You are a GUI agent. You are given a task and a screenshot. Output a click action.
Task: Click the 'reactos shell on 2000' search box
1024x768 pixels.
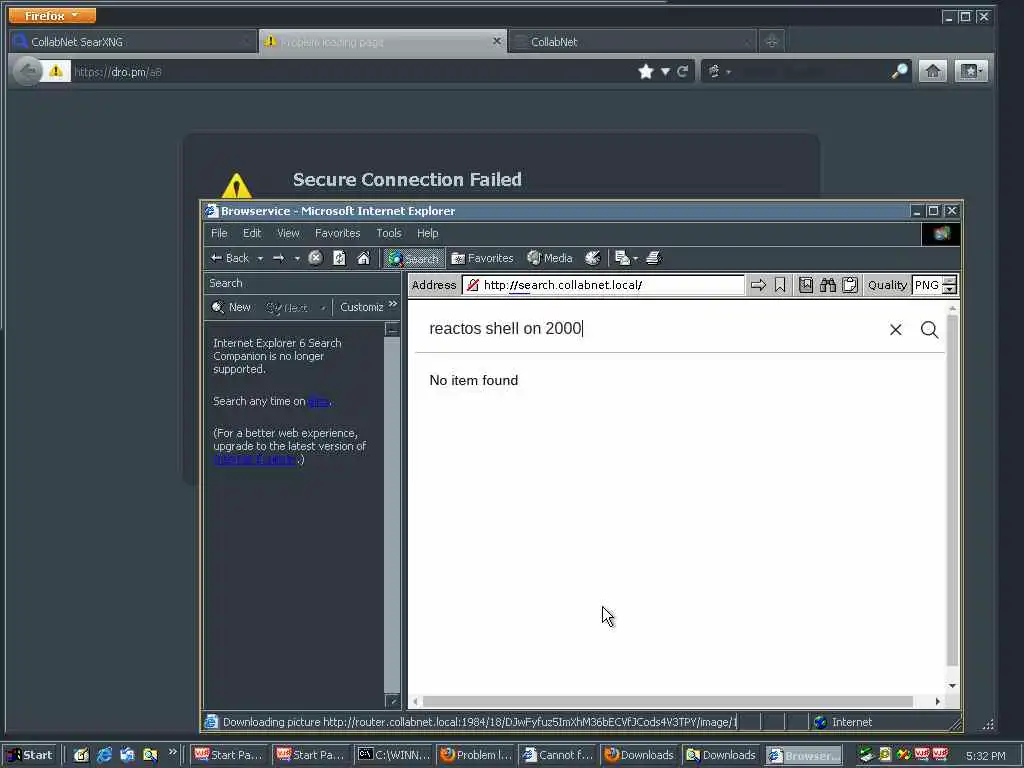(653, 328)
